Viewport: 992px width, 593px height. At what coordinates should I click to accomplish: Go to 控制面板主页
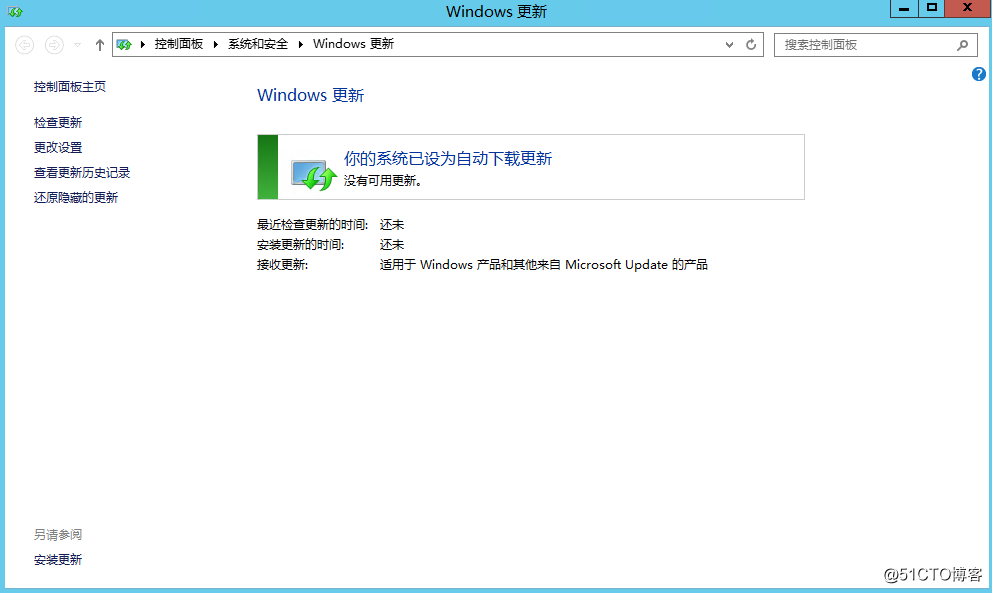click(x=70, y=87)
